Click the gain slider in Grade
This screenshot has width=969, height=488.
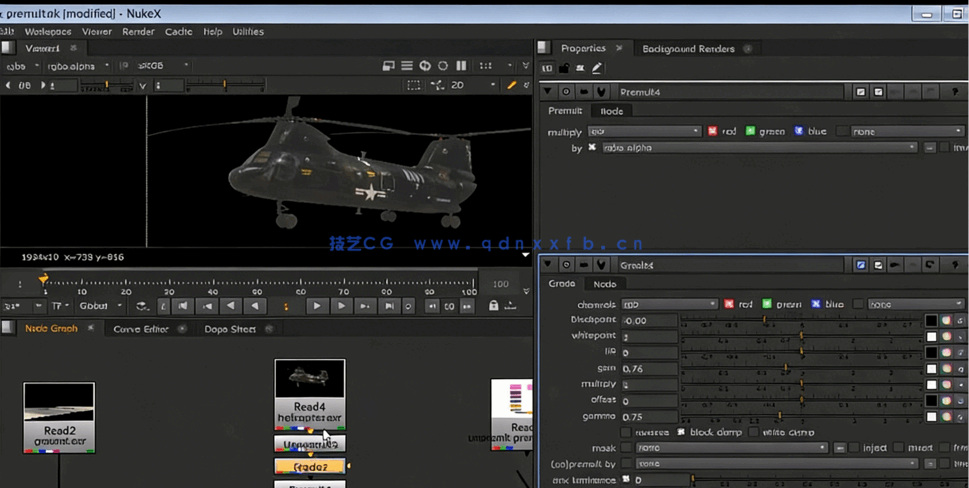800,368
